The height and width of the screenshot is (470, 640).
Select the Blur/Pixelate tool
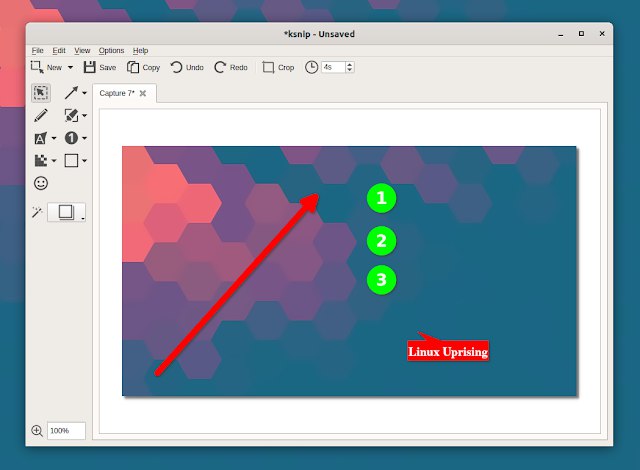[40, 160]
